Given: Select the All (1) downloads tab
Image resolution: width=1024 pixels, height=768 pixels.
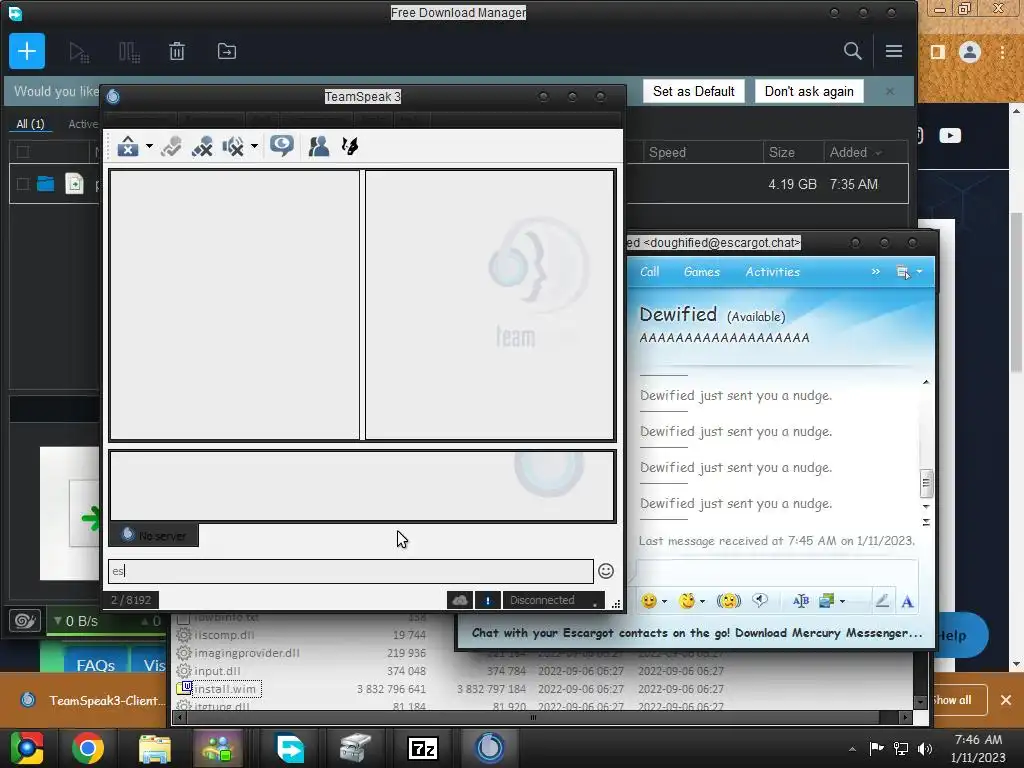Looking at the screenshot, I should pyautogui.click(x=30, y=123).
